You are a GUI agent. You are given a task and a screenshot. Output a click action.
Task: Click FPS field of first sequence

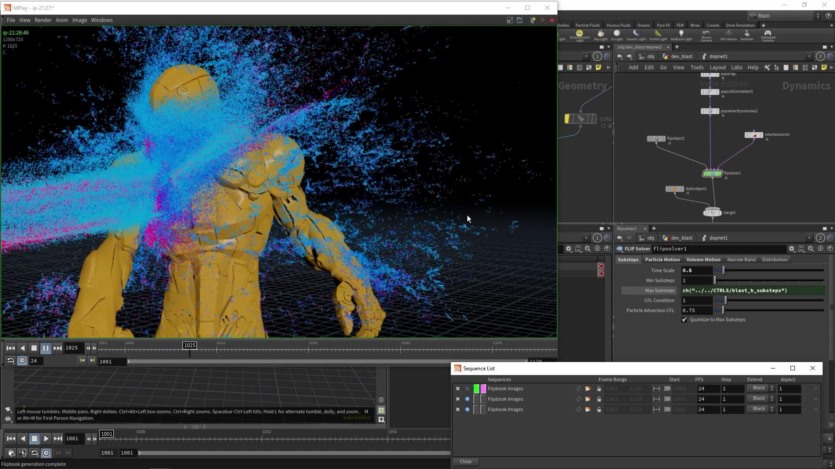(x=707, y=389)
